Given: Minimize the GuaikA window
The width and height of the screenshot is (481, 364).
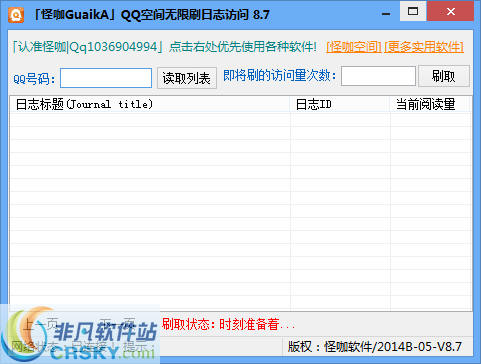Looking at the screenshot, I should point(386,14).
